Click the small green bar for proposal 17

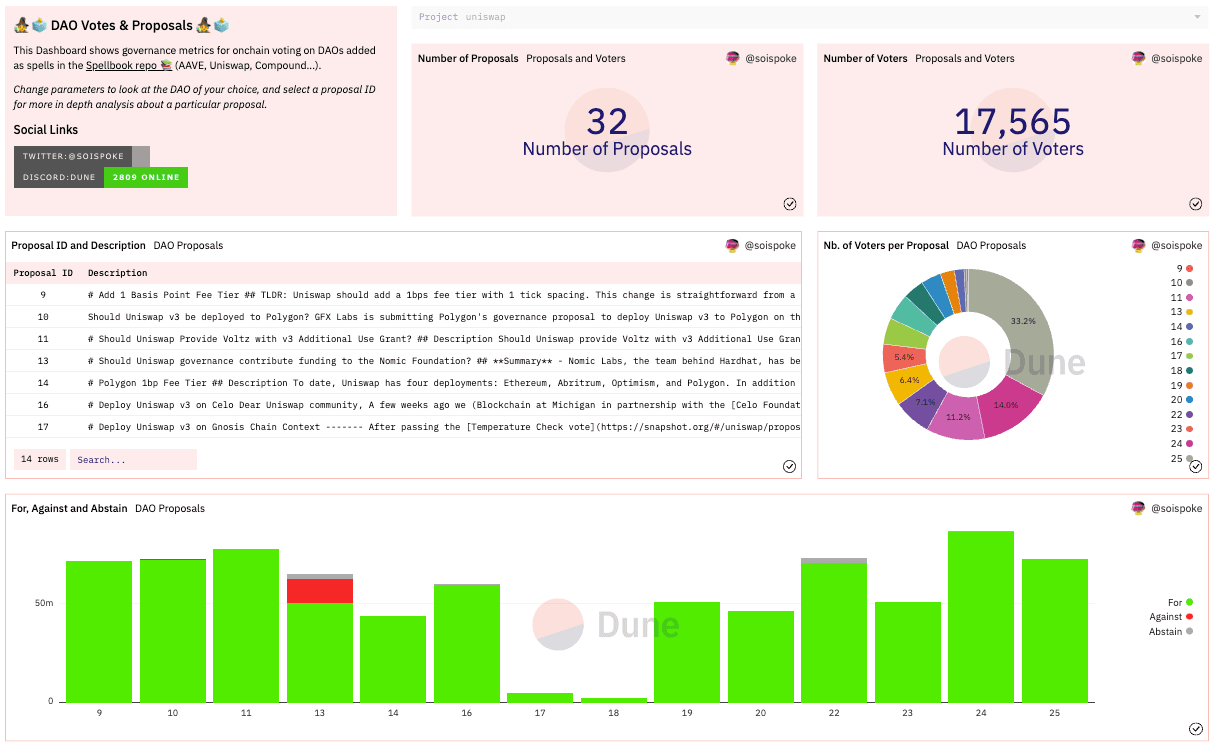pyautogui.click(x=540, y=697)
